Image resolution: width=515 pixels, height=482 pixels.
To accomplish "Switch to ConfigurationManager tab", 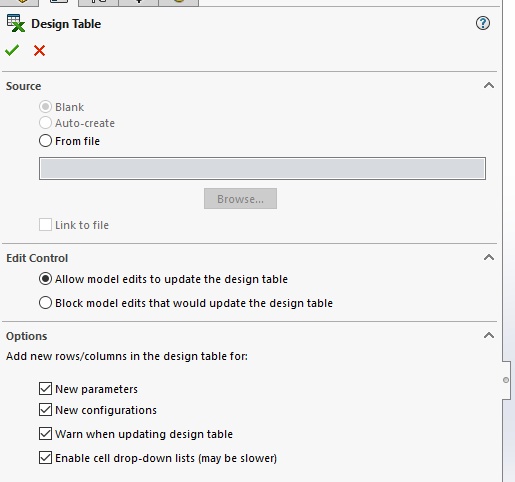I will click(x=98, y=2).
